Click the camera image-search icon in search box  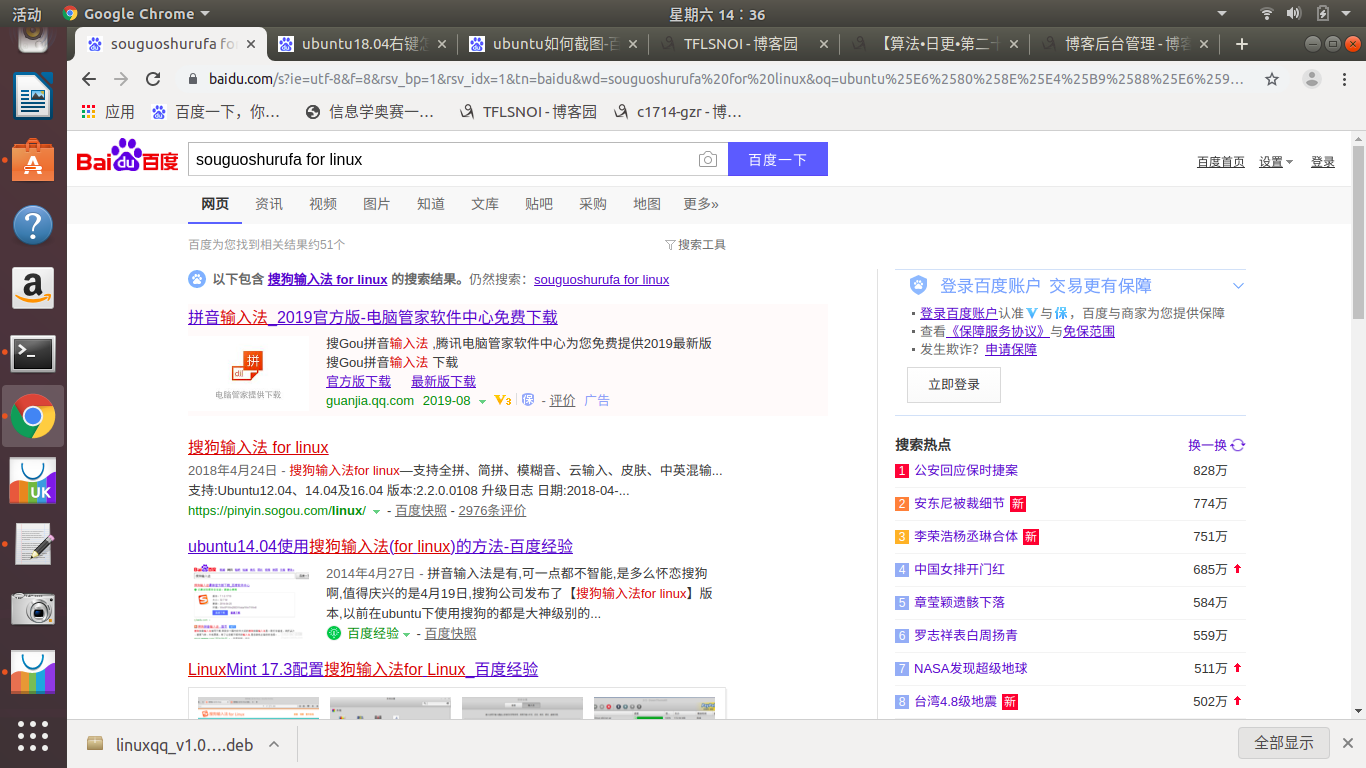coord(707,160)
